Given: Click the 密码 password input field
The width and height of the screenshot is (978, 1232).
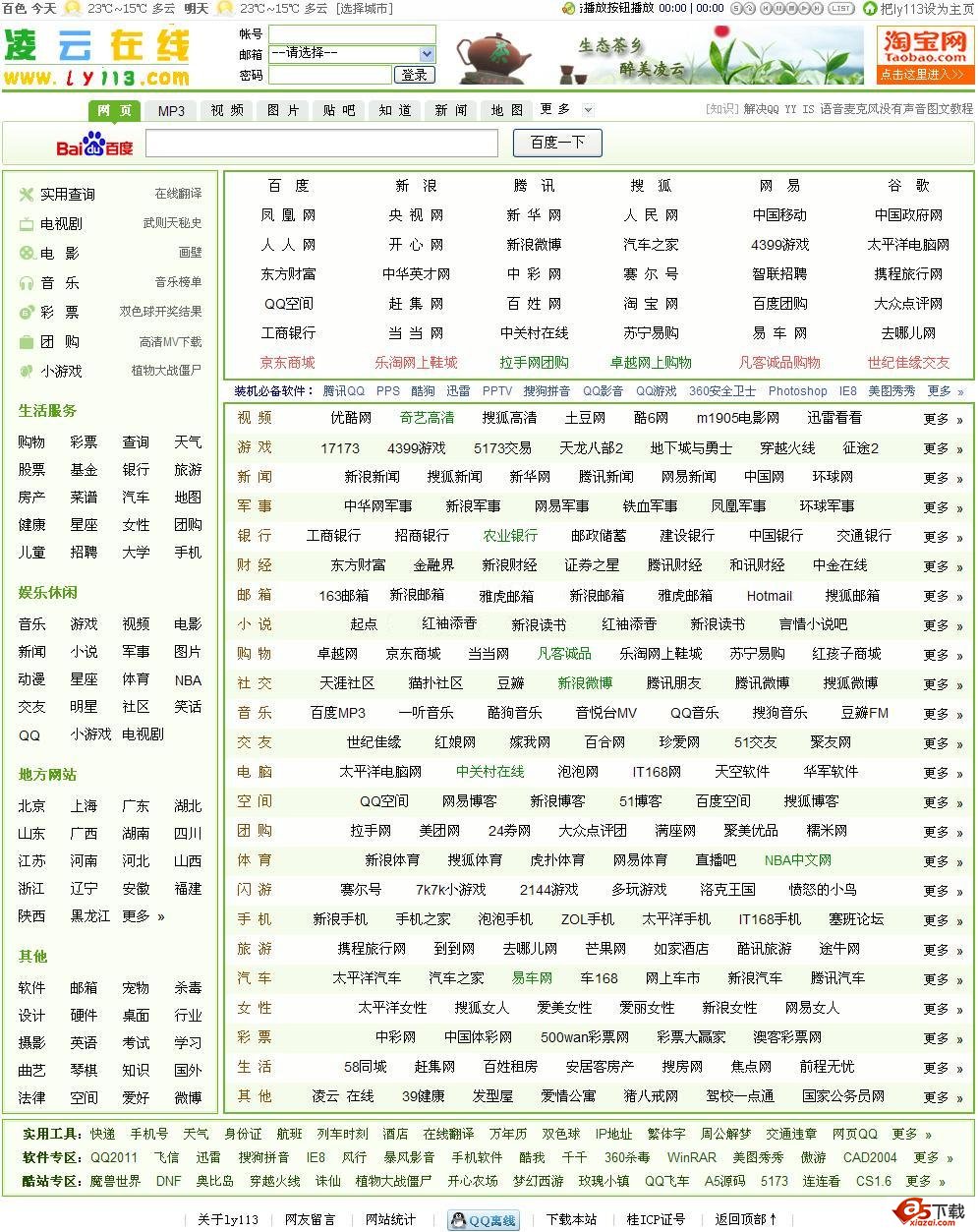Looking at the screenshot, I should (330, 75).
